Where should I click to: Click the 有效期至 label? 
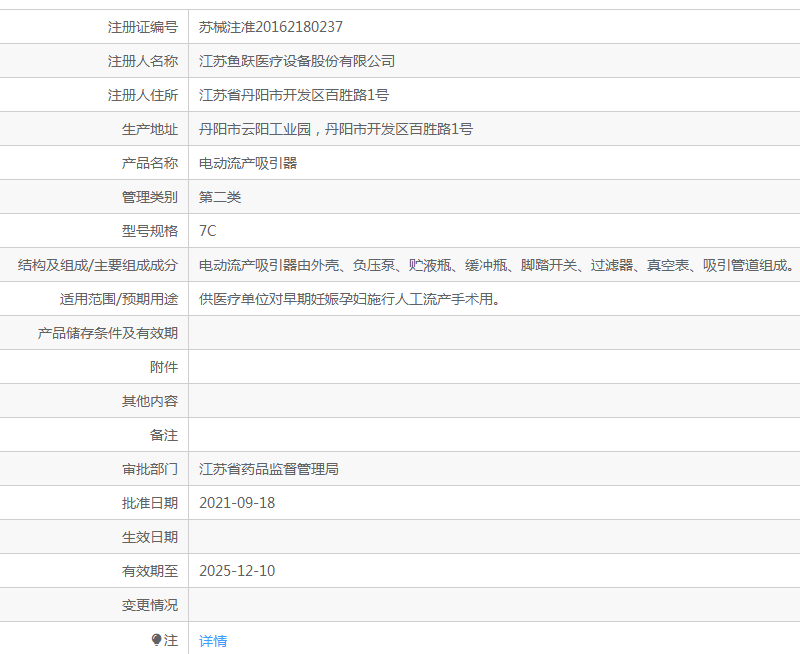(150, 571)
